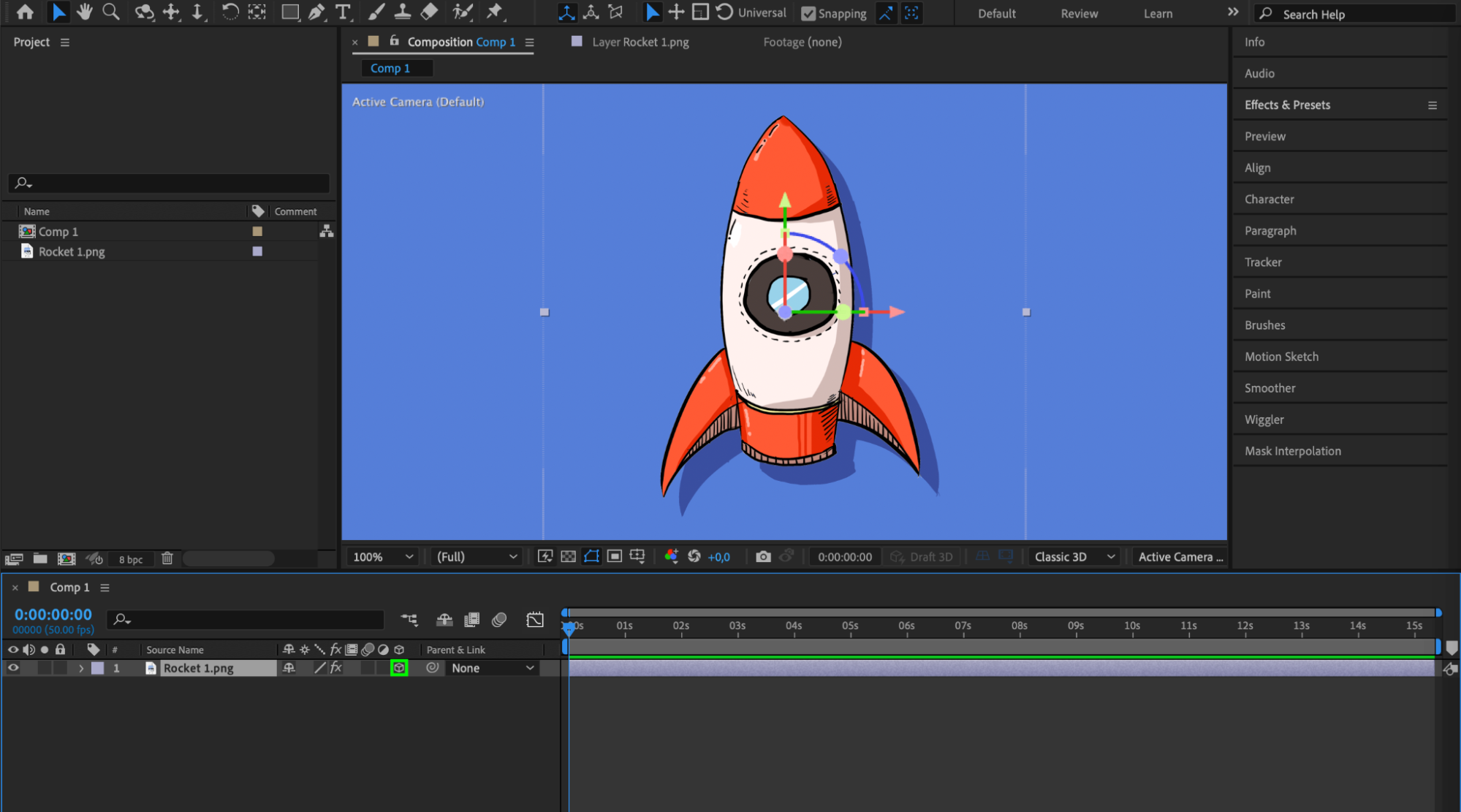Viewport: 1461px width, 812px height.
Task: Click the 8 bpc color depth button
Action: pyautogui.click(x=131, y=559)
